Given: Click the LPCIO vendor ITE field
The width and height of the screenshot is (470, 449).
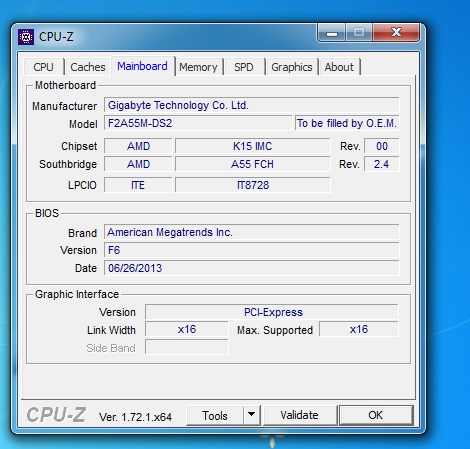Looking at the screenshot, I should point(138,185).
